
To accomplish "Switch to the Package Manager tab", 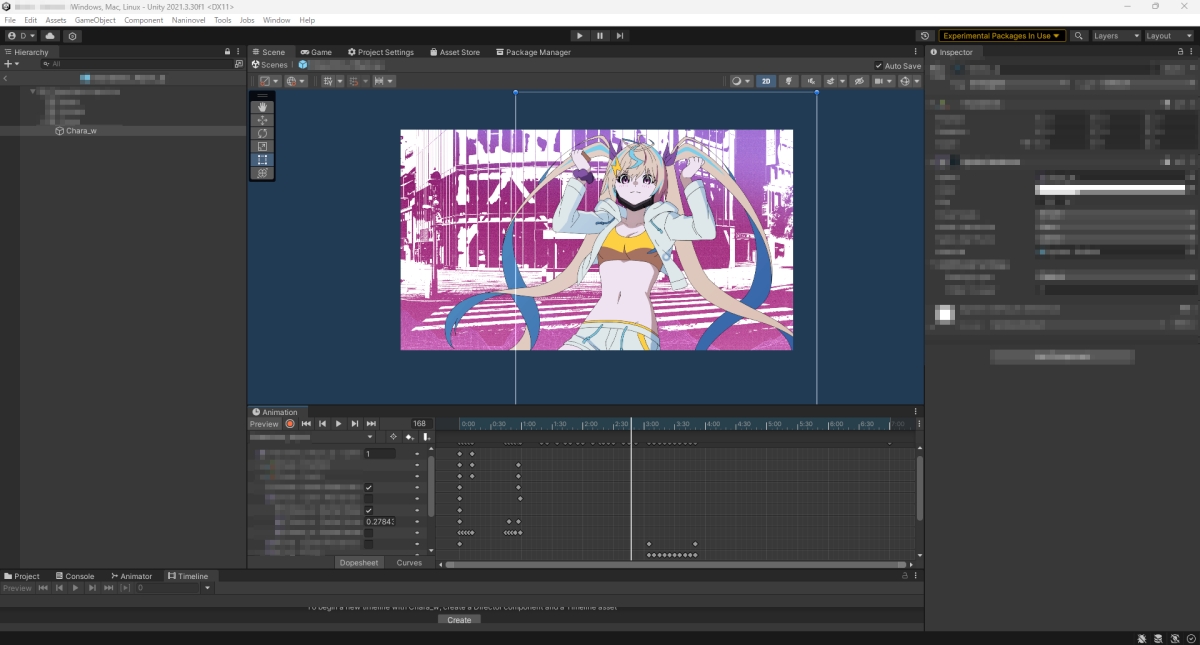I will coord(533,52).
